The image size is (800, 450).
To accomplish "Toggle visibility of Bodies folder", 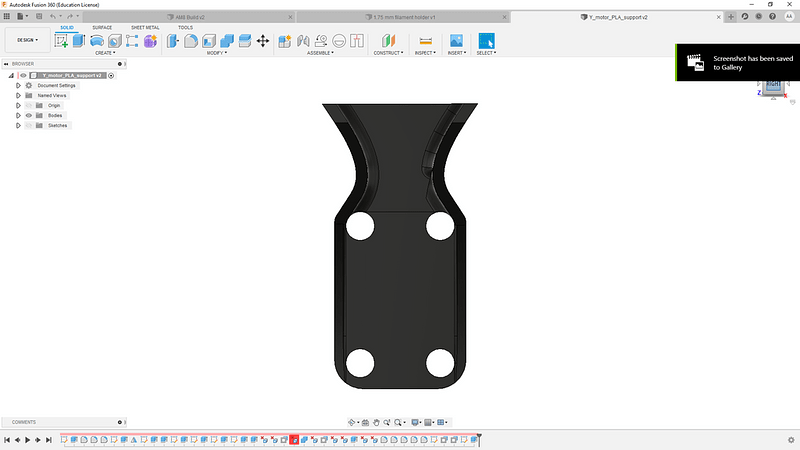I will (29, 115).
